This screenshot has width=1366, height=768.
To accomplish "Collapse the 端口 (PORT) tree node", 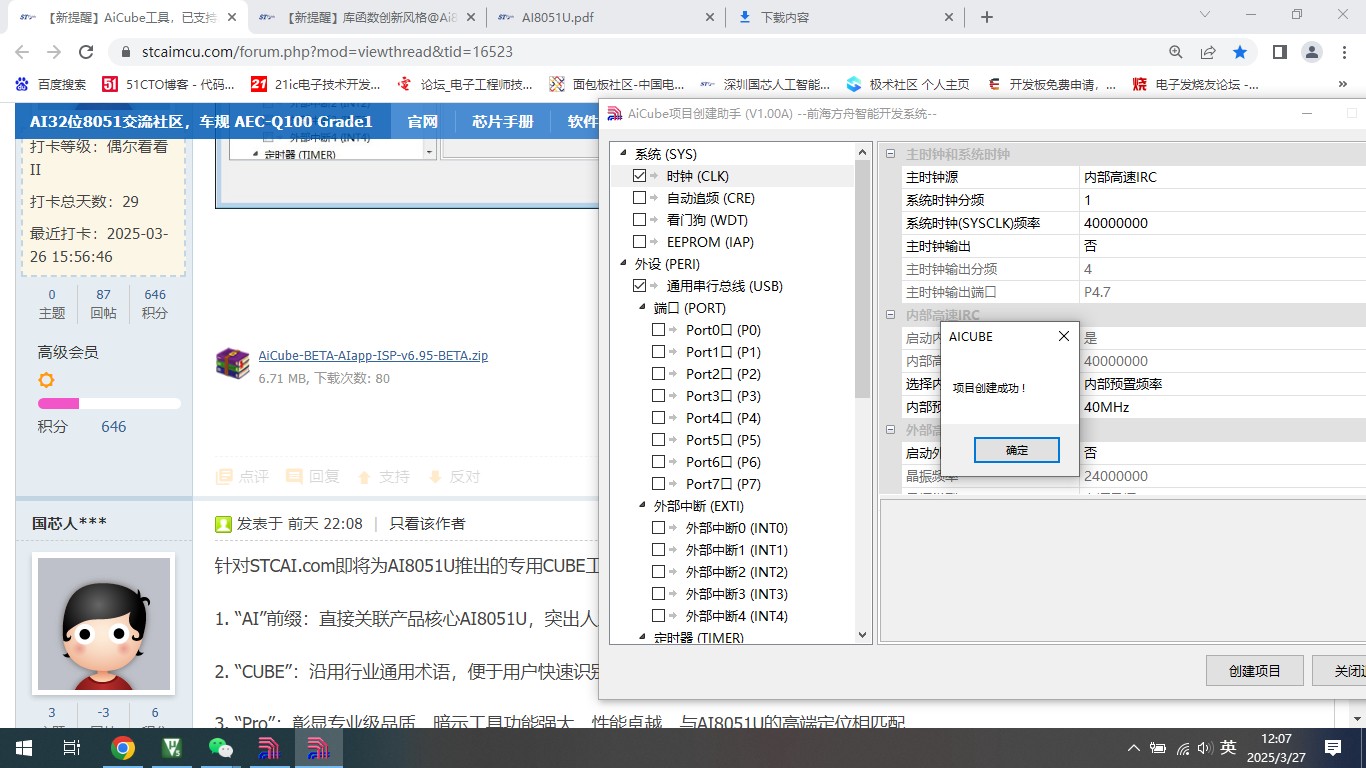I will coord(643,308).
